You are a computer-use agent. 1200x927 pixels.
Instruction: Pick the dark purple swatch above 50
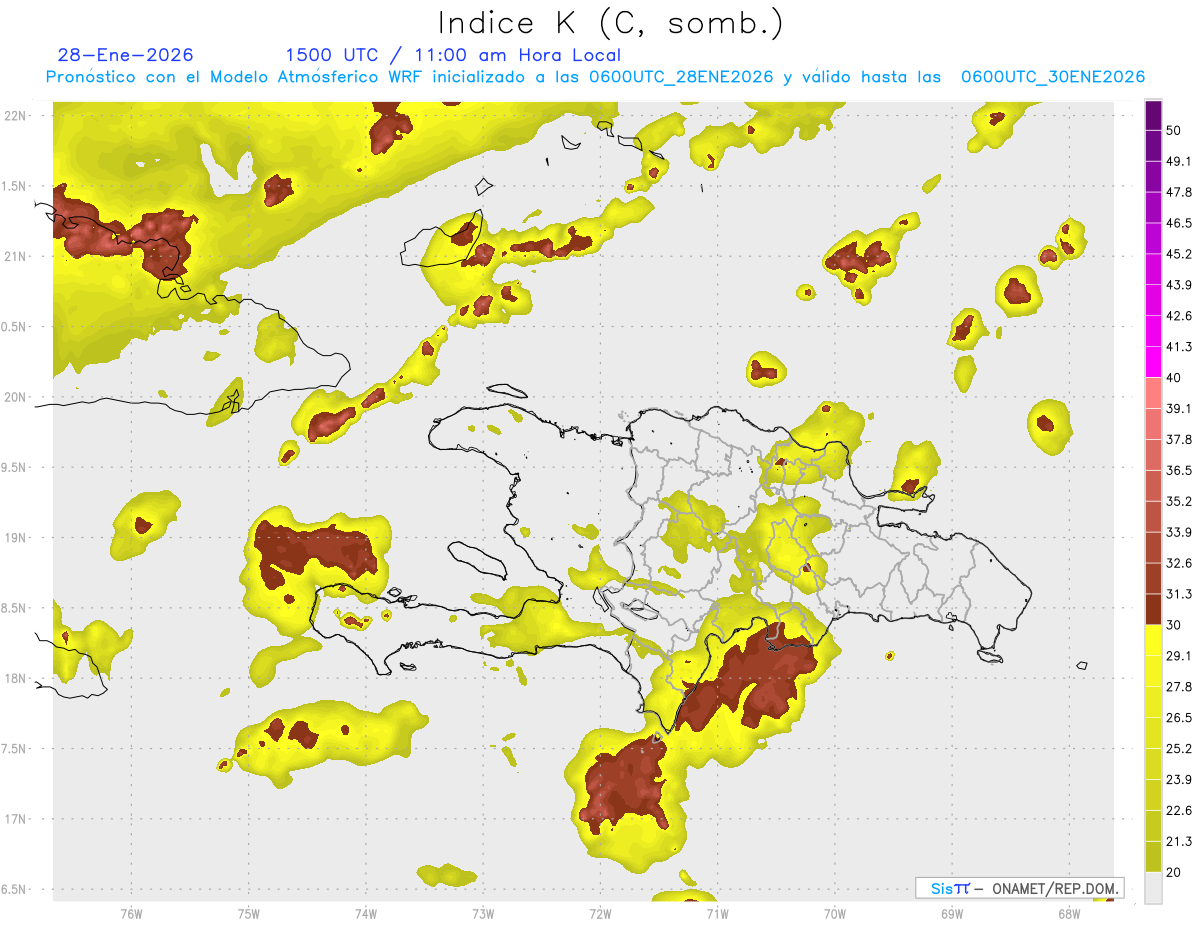pos(1153,115)
